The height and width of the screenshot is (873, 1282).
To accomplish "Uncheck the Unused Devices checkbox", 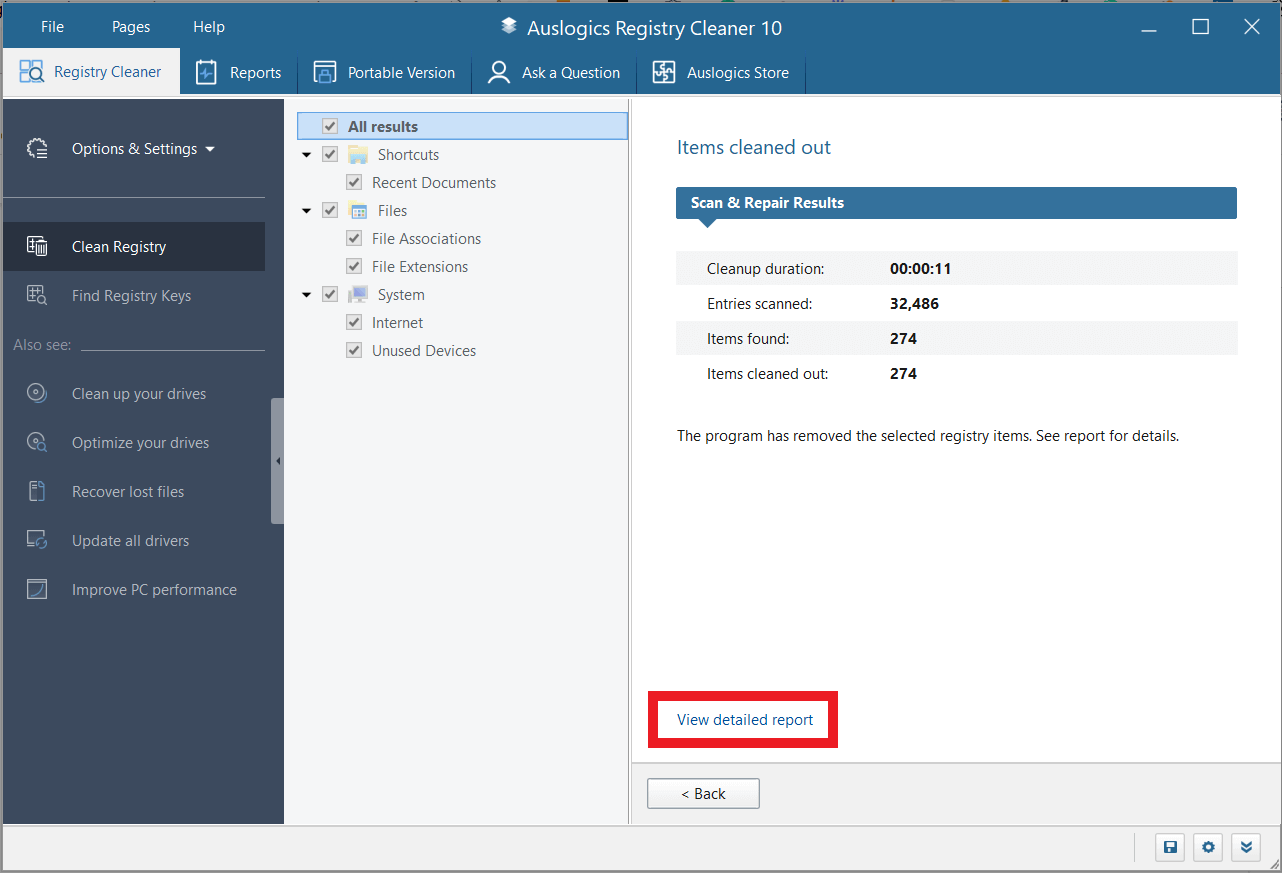I will click(x=354, y=351).
